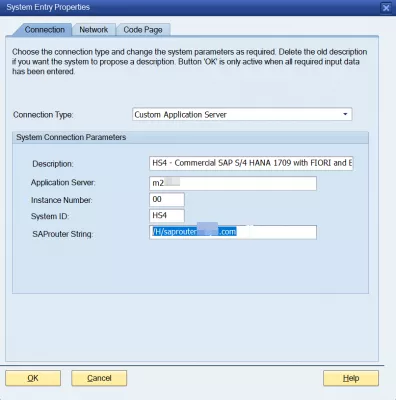The image size is (396, 400).
Task: Click the Instance Number label
Action: click(62, 200)
